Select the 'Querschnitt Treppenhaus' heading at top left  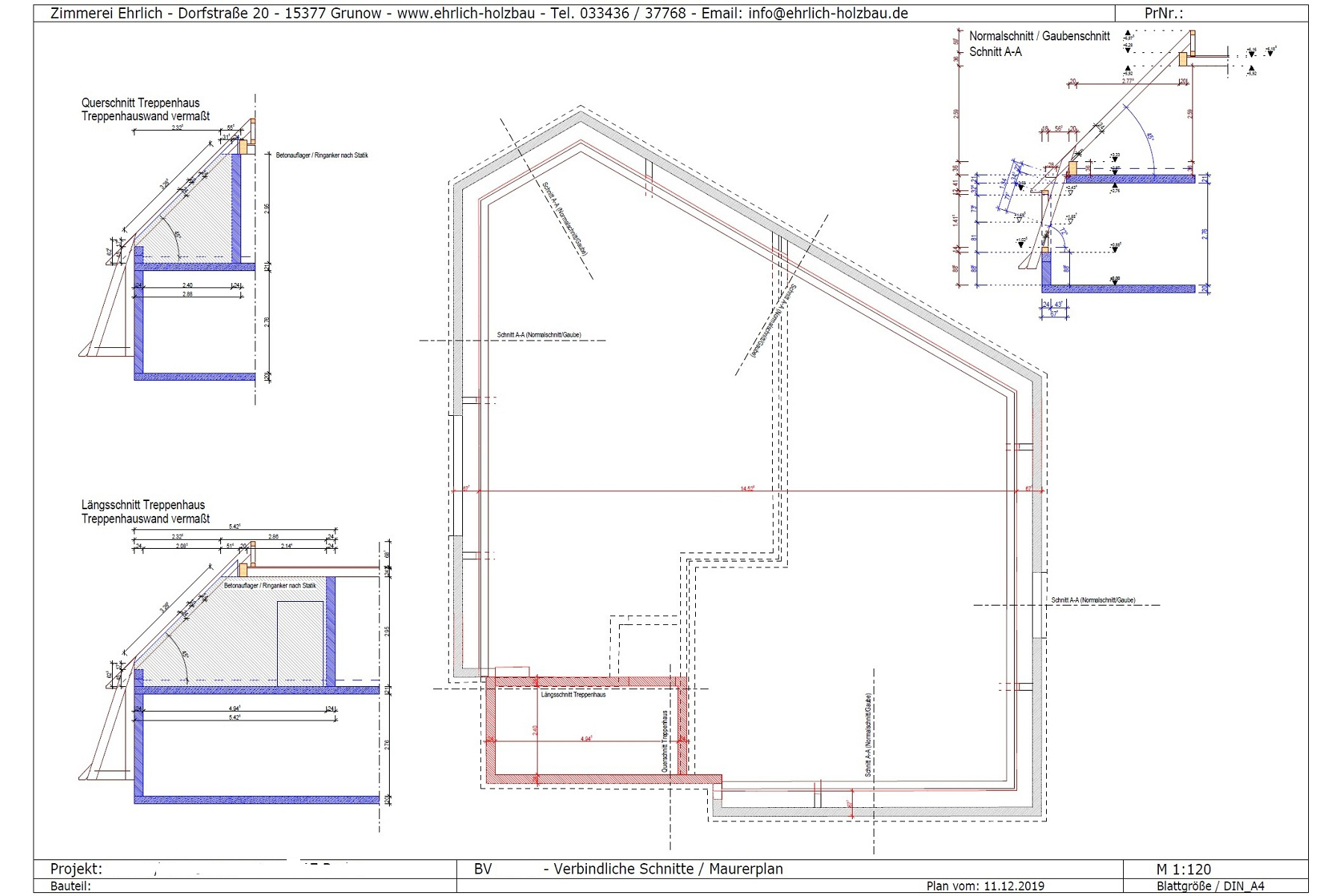(140, 103)
